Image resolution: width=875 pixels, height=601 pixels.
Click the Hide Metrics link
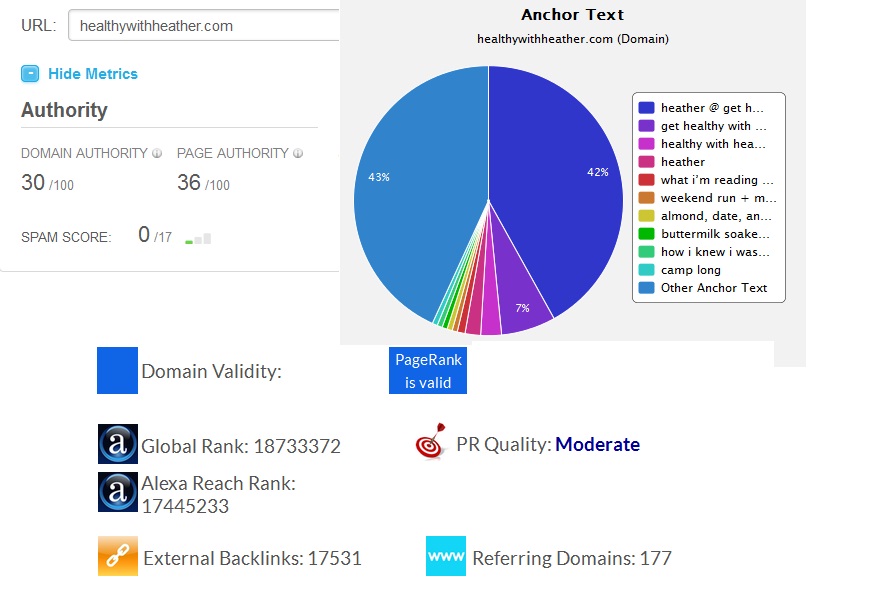click(x=93, y=74)
